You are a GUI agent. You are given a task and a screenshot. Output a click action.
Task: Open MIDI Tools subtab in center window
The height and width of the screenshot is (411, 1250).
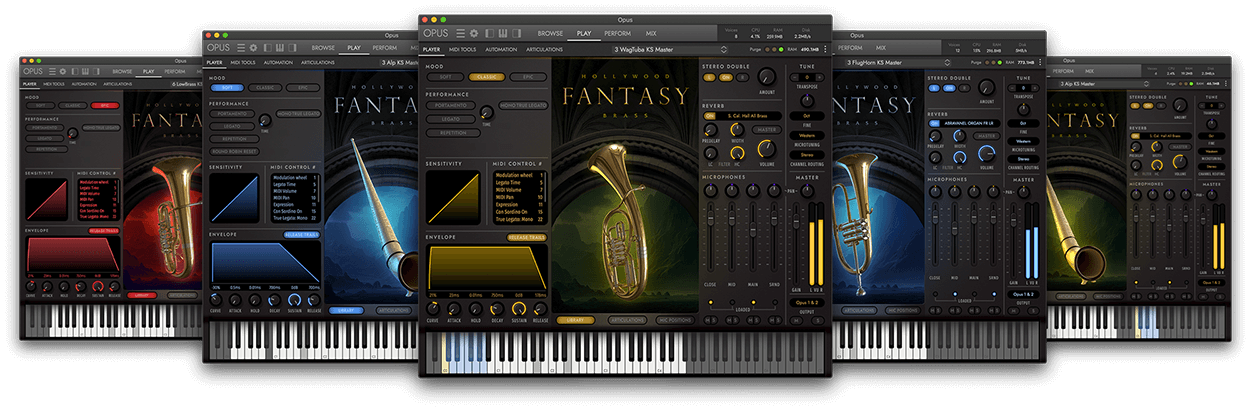[x=462, y=49]
